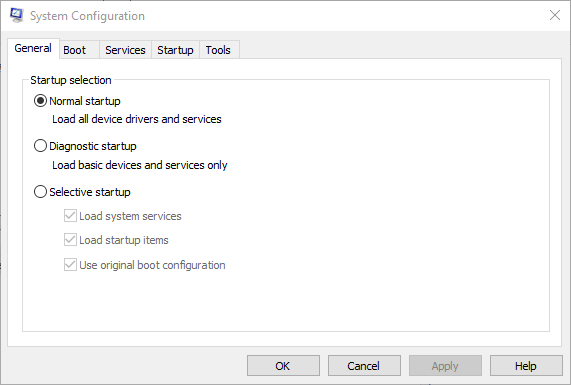Go to the Startup tab
This screenshot has height=385, width=571.
point(175,50)
